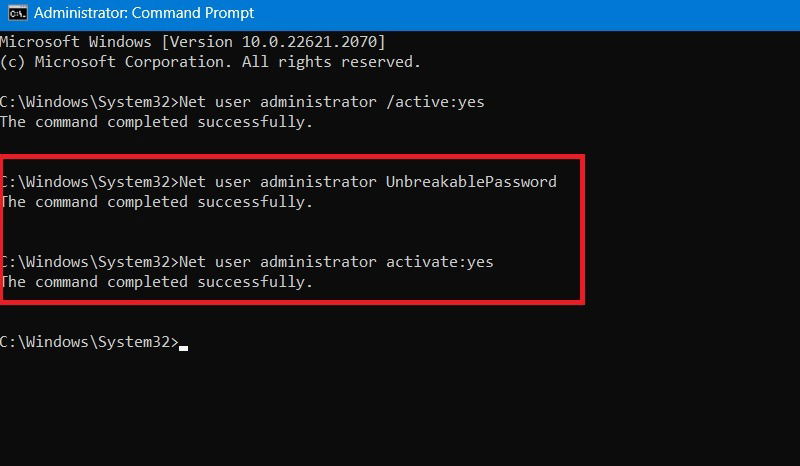Click the first "The command completed successfully." message
The image size is (800, 466).
156,122
